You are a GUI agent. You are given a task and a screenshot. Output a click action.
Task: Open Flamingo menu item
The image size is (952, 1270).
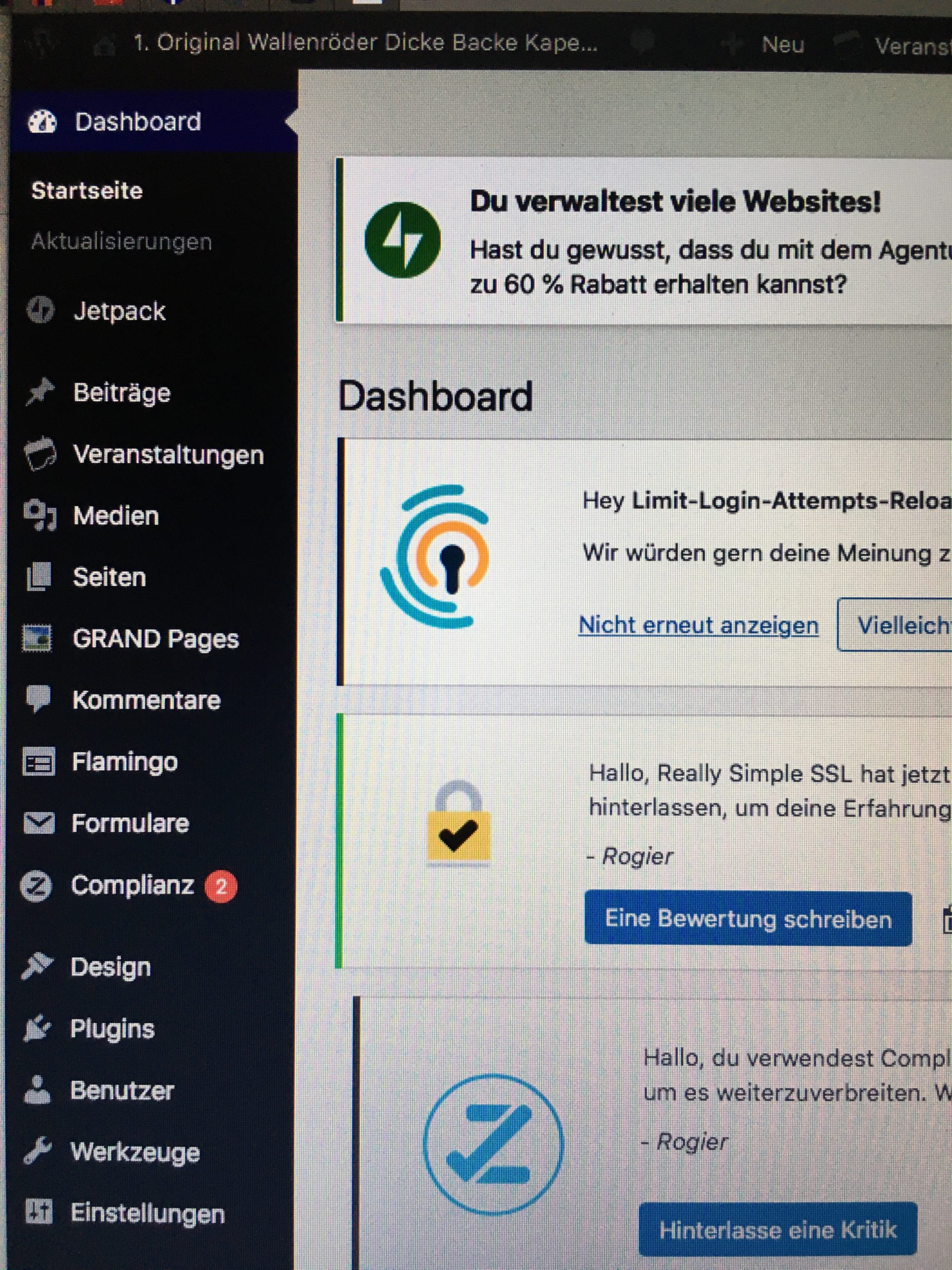pyautogui.click(x=124, y=762)
